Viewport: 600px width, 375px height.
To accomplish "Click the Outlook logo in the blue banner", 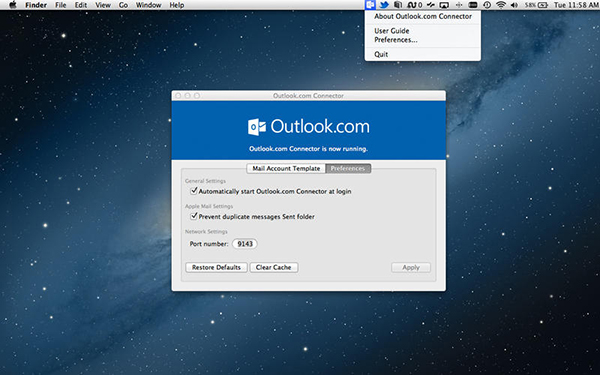I will [257, 127].
